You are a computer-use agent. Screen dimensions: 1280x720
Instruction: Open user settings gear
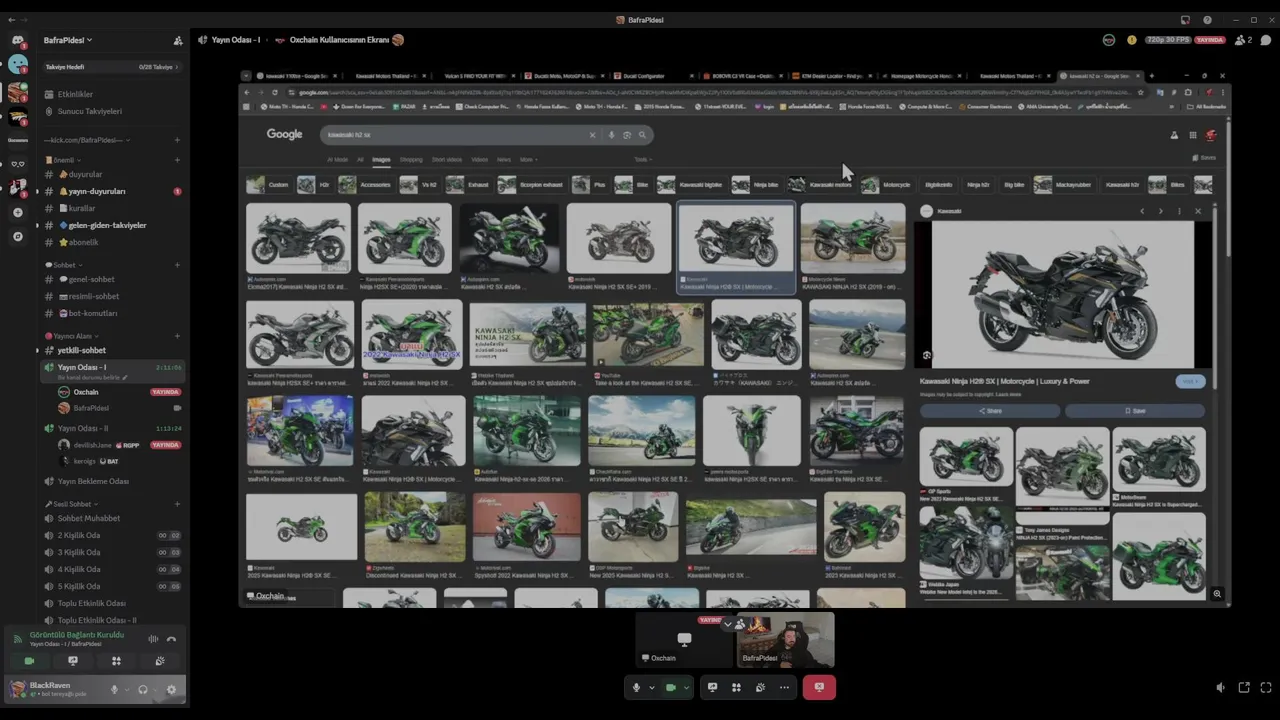pos(171,689)
